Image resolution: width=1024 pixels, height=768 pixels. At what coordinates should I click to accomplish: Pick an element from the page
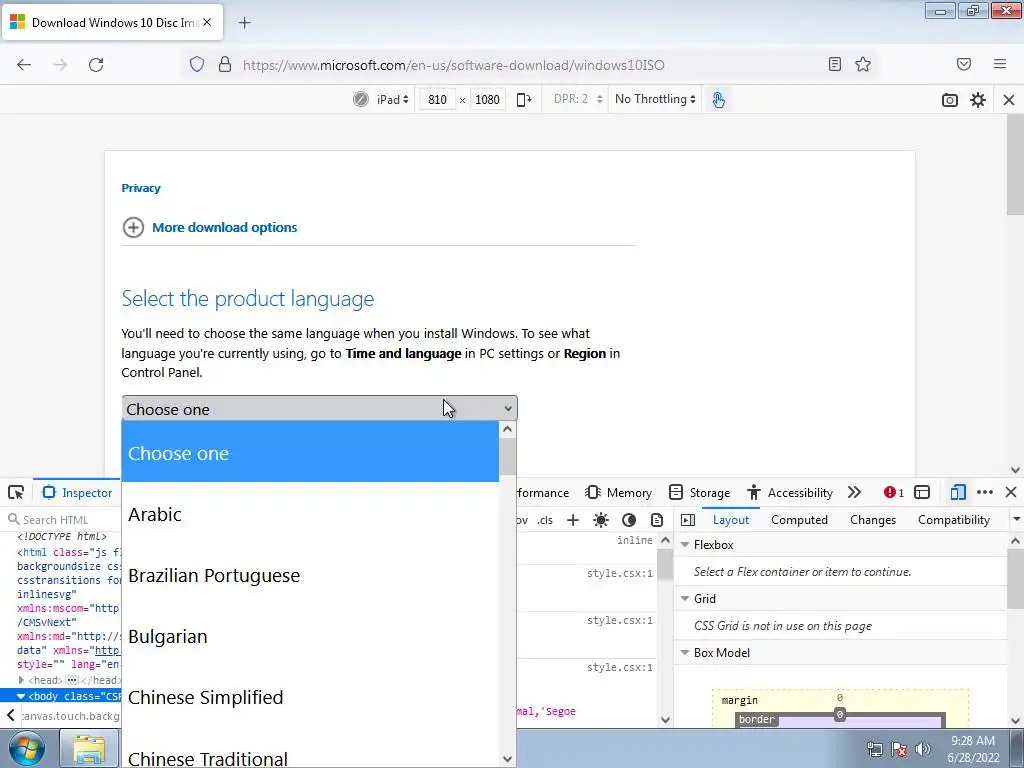coord(16,492)
